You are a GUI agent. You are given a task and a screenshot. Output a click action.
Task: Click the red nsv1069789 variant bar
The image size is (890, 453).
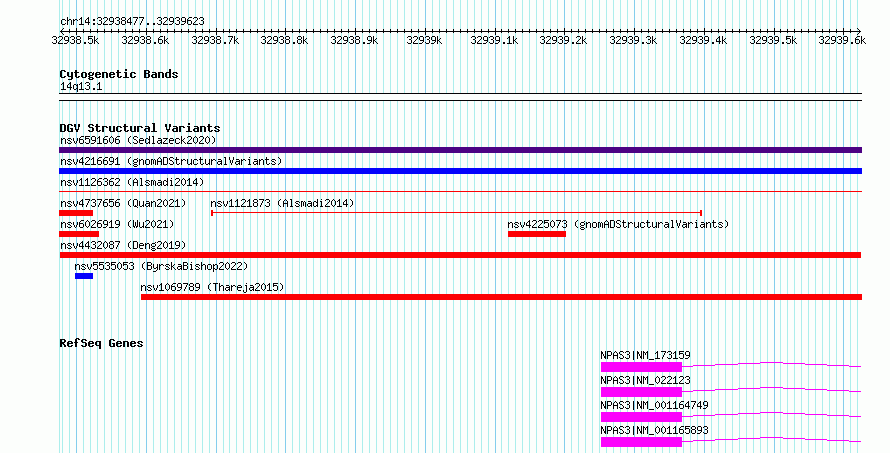(x=501, y=297)
